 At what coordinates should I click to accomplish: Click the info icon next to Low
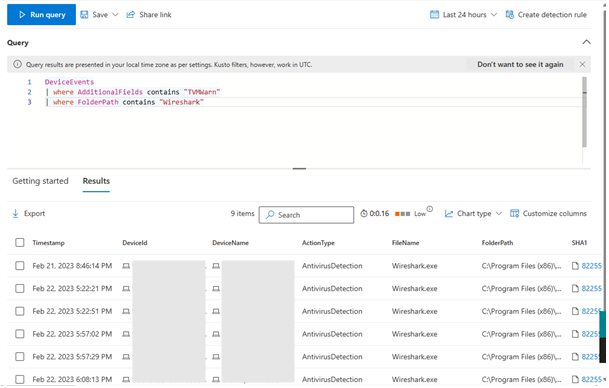tap(430, 209)
